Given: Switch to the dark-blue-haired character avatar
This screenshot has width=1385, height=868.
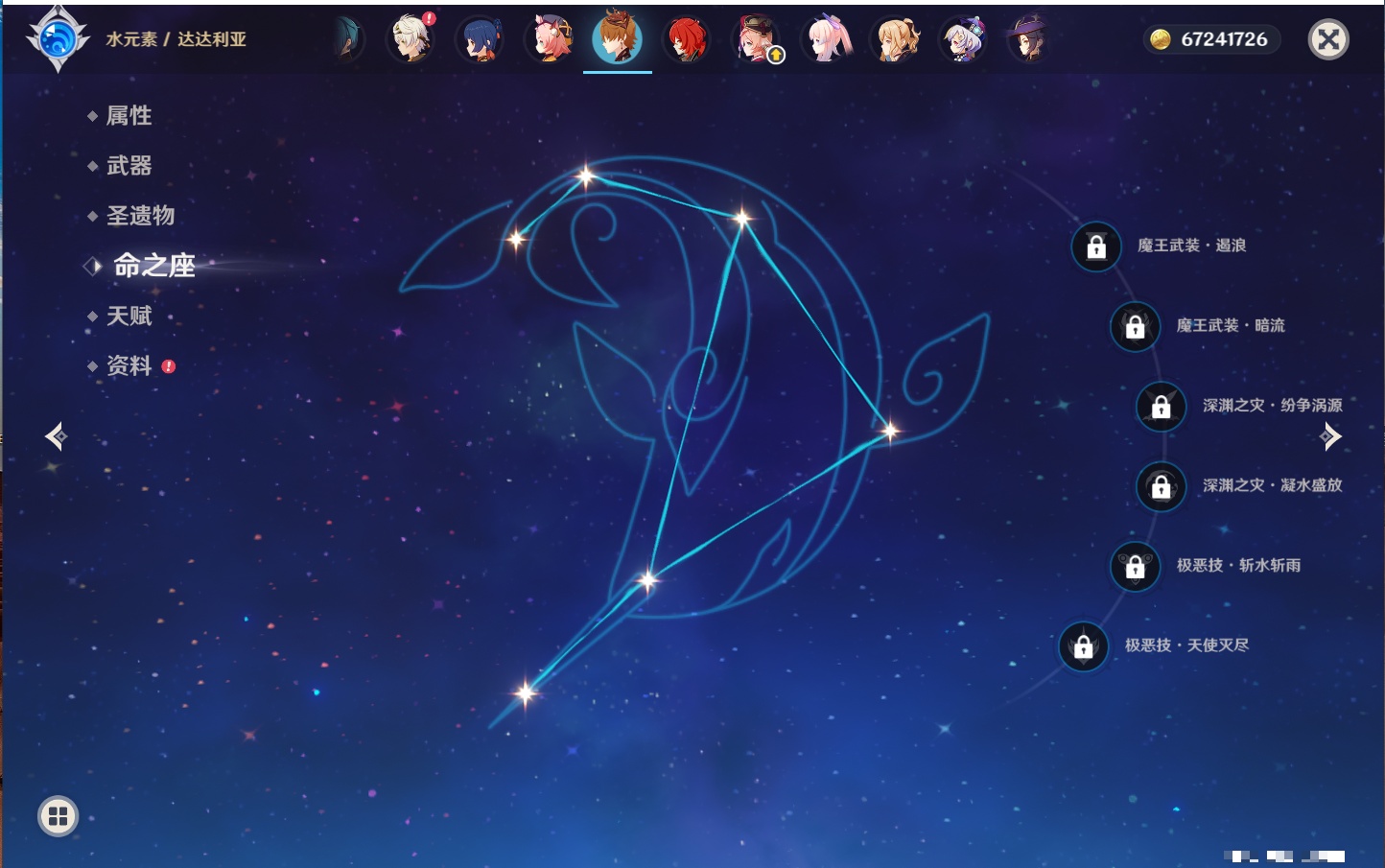Looking at the screenshot, I should (480, 39).
